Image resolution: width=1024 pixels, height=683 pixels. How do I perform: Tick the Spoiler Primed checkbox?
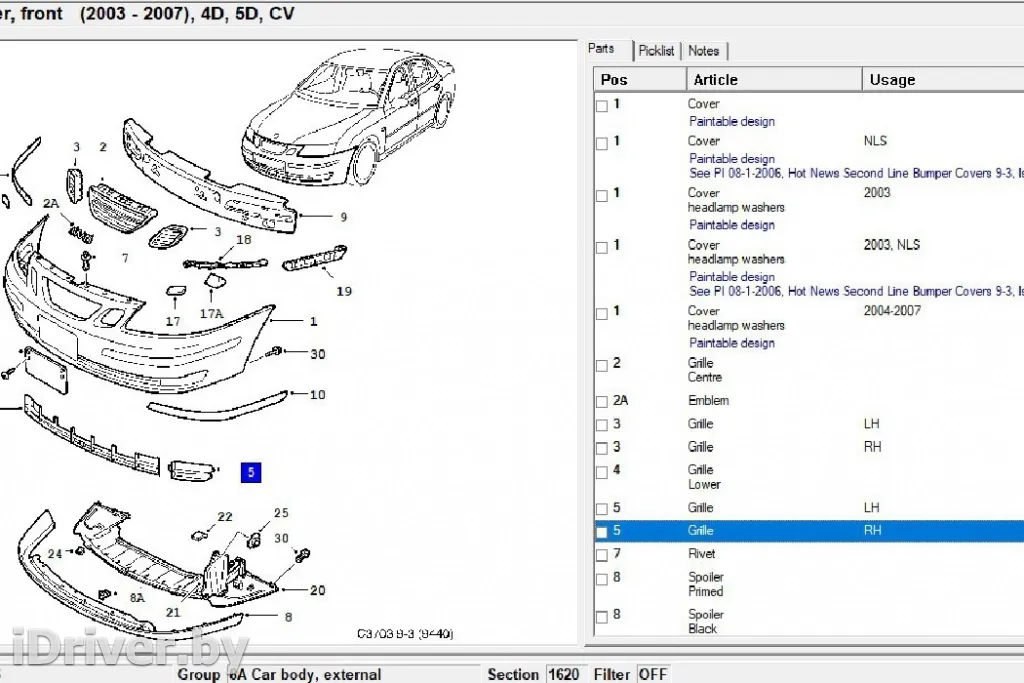pyautogui.click(x=602, y=579)
